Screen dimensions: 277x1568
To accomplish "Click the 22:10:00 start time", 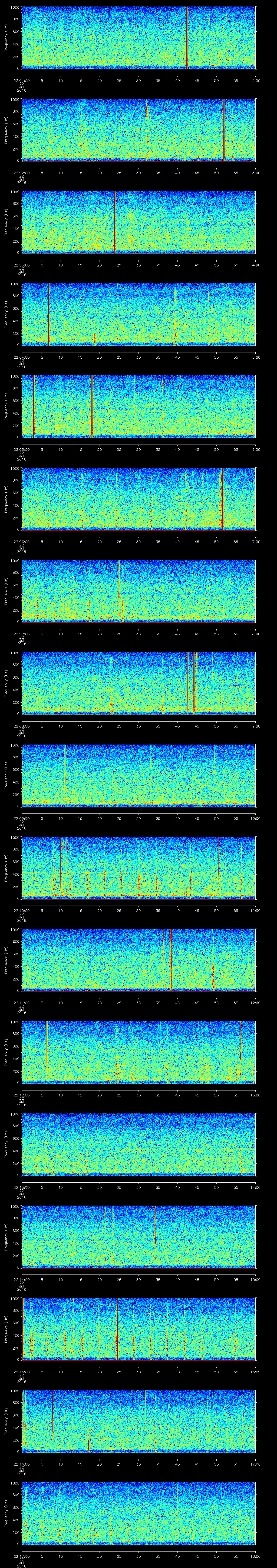I will pos(21,910).
